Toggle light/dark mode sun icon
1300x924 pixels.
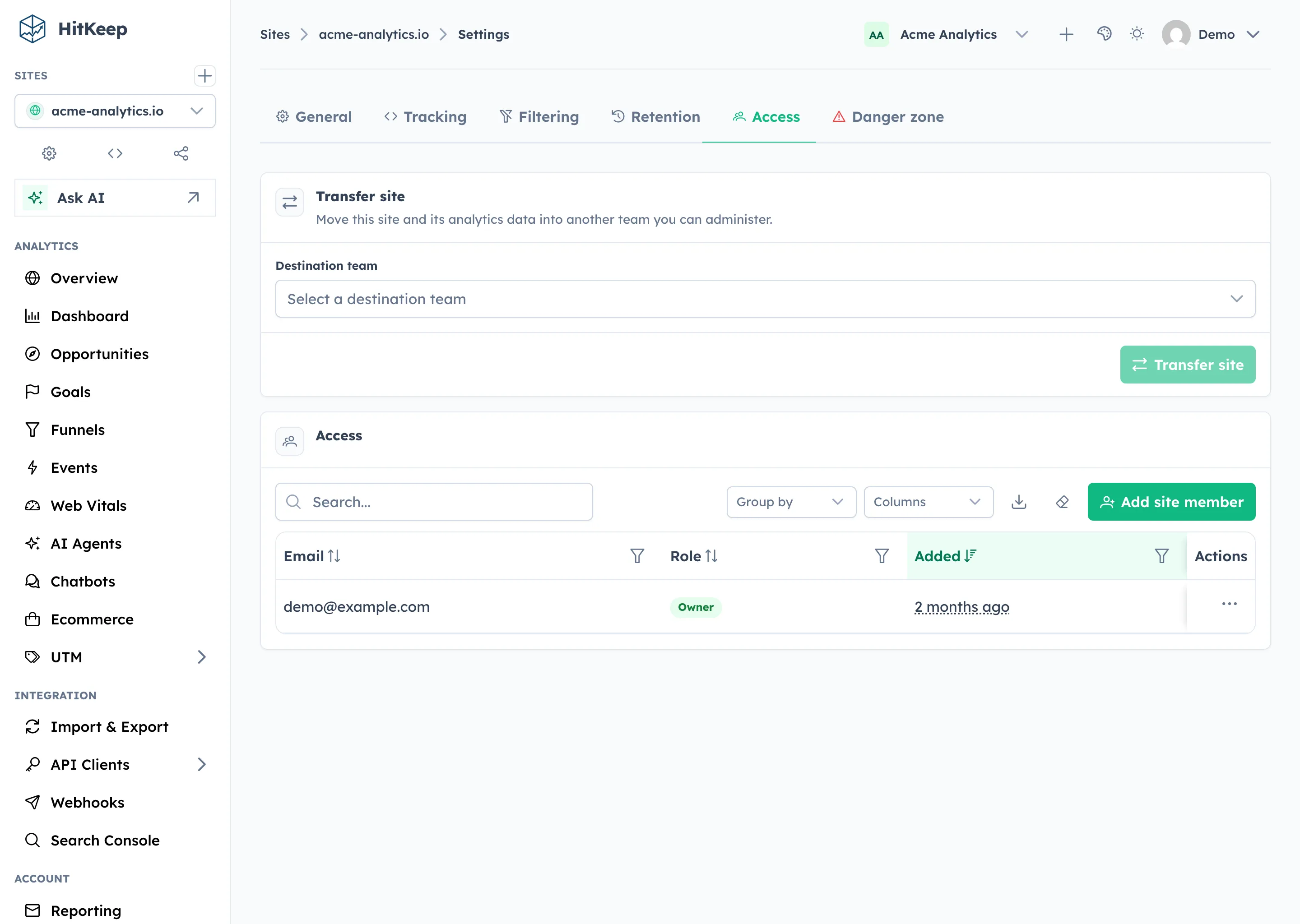[x=1137, y=34]
